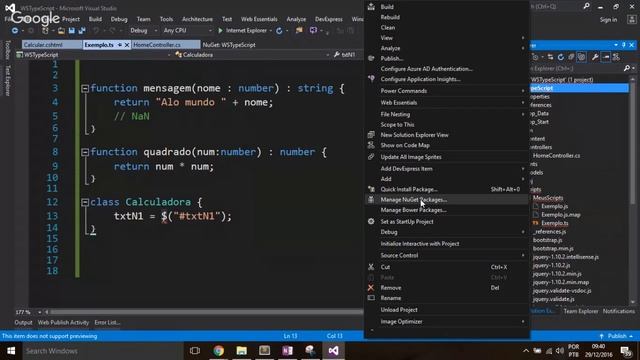Open the Calculadora class navigation dropdown

[x=252, y=55]
